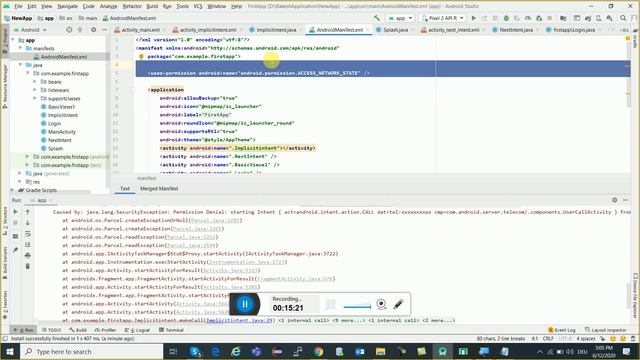Open AVD Manager icon in toolbar
The height and width of the screenshot is (360, 640).
pos(599,18)
